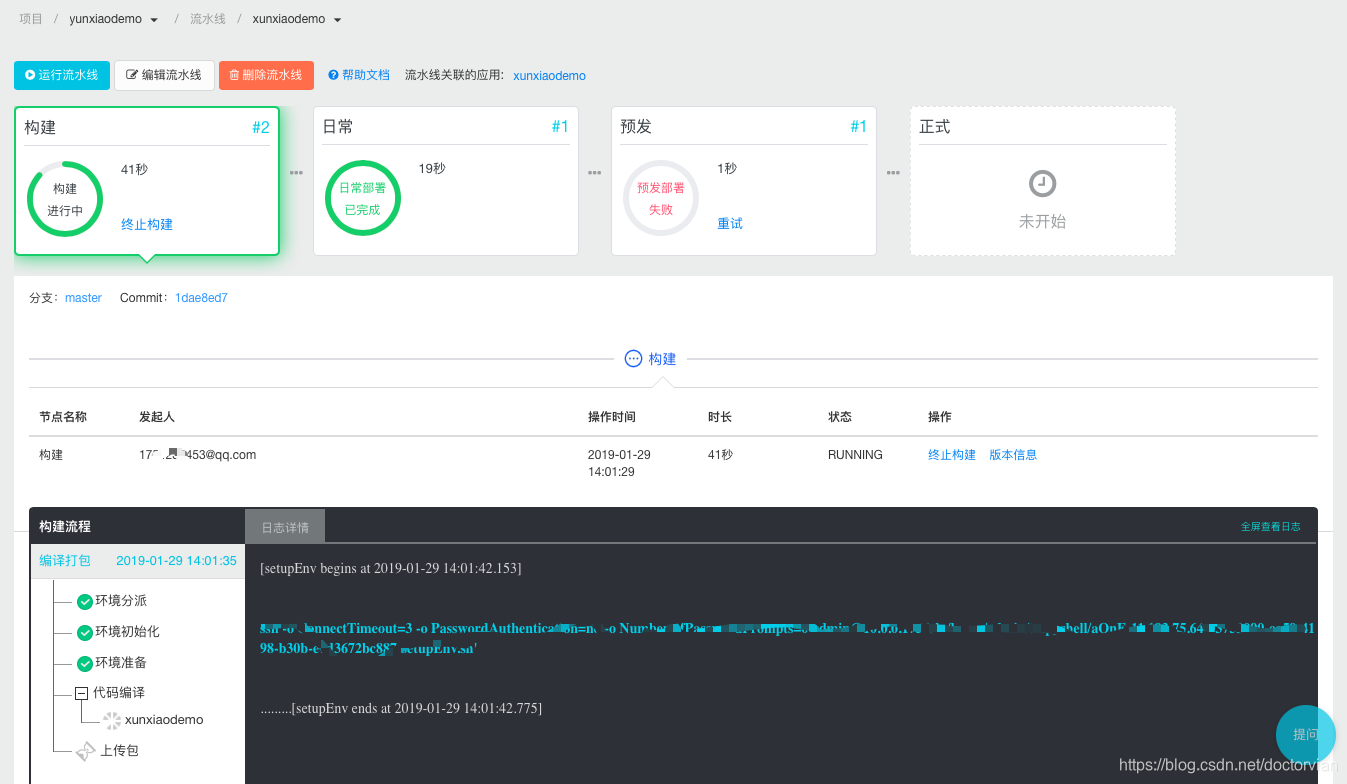The width and height of the screenshot is (1347, 784).
Task: Select the 正式 未开始 stage card
Action: click(x=1043, y=181)
